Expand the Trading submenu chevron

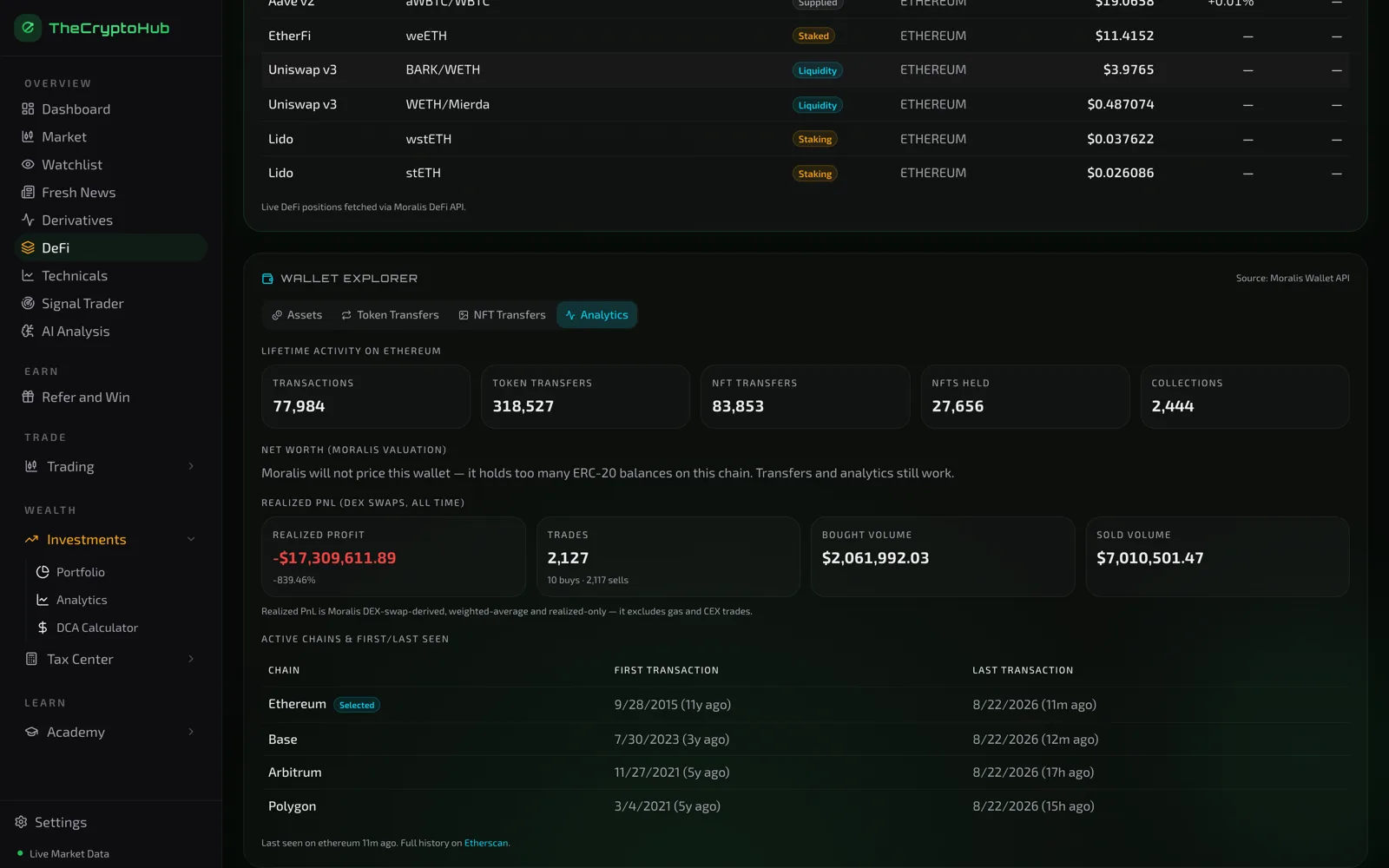pos(191,467)
